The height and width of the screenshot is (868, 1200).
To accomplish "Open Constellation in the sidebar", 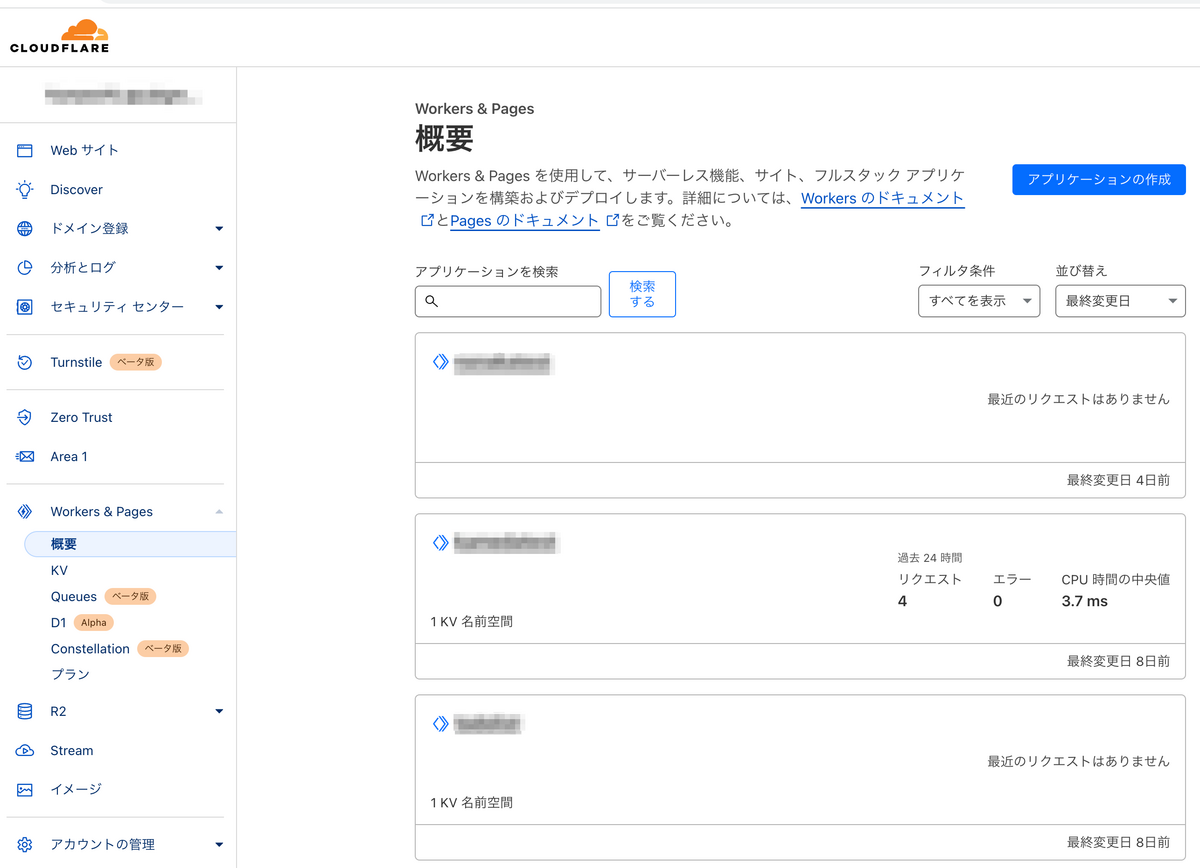I will click(90, 648).
